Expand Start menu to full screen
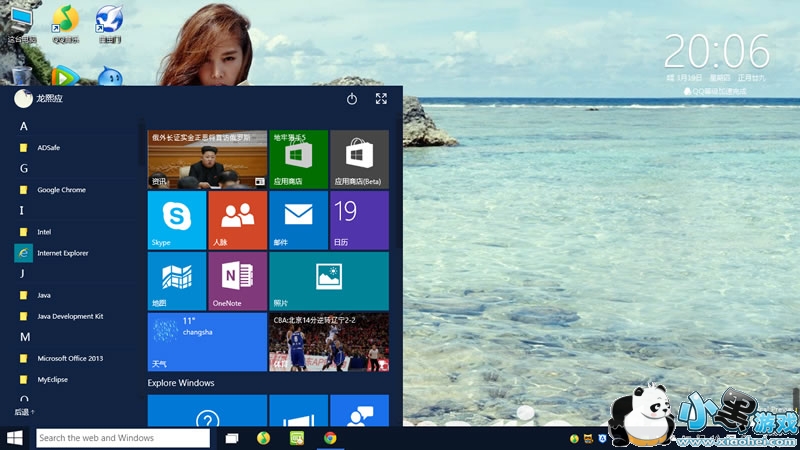The height and width of the screenshot is (450, 800). point(381,99)
